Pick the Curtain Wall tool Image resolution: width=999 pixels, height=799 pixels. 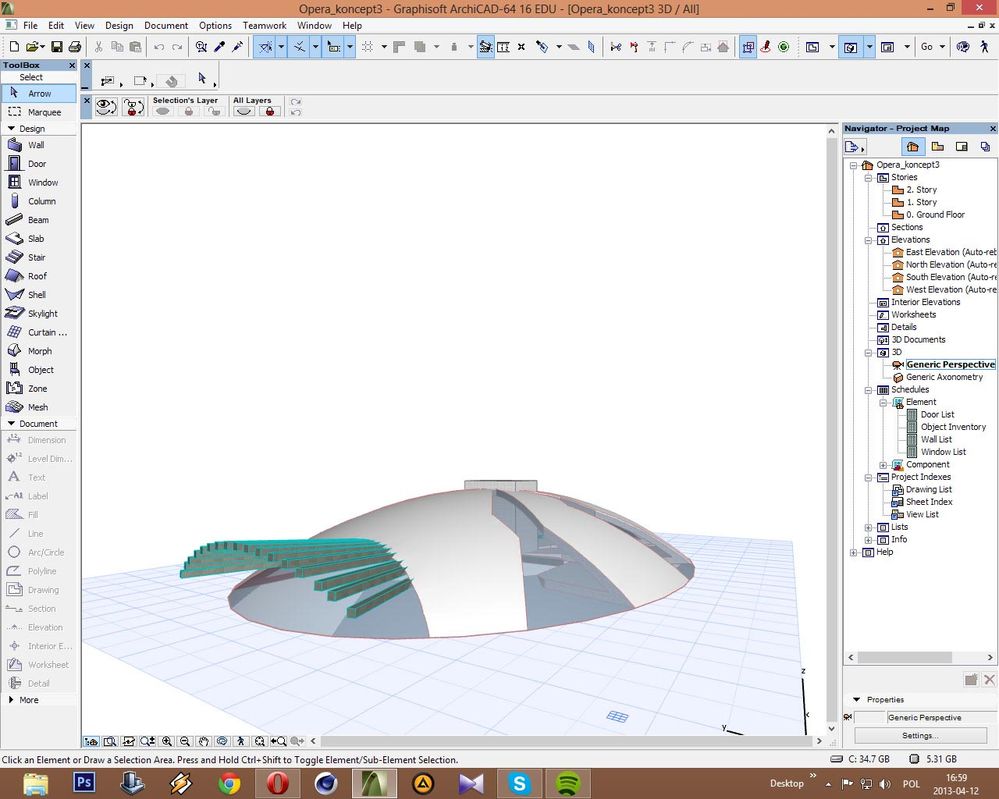coord(47,332)
